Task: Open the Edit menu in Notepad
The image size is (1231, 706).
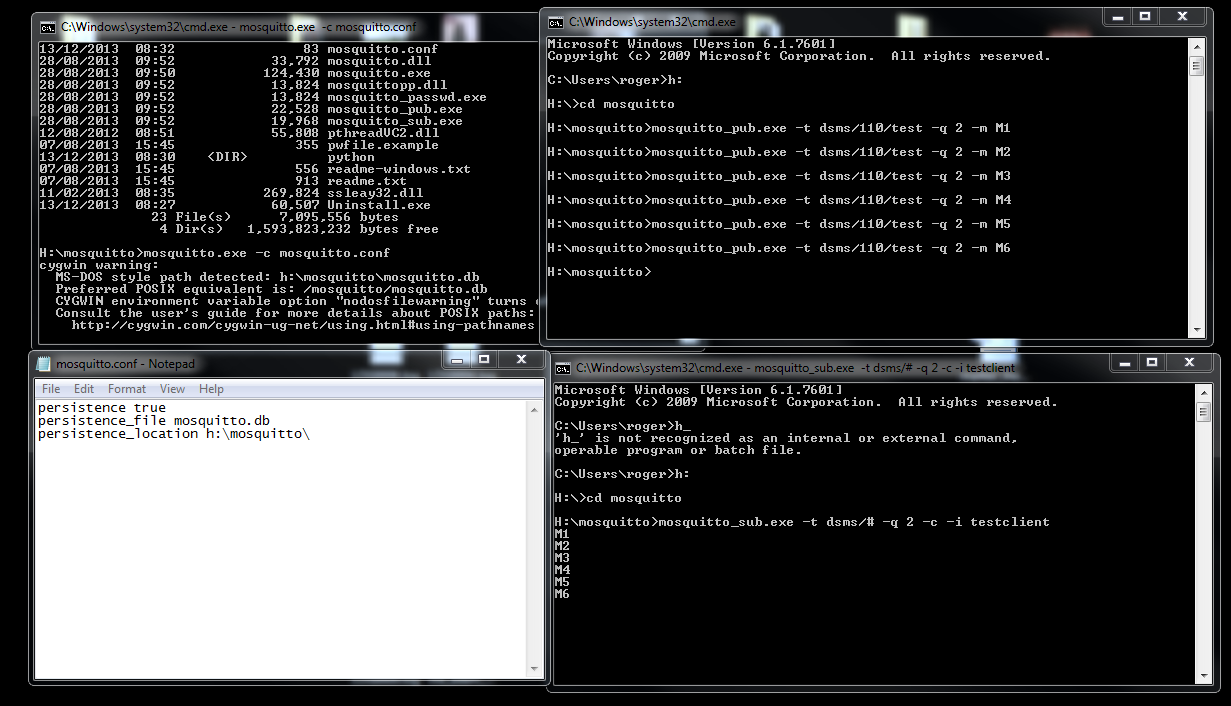Action: click(84, 389)
